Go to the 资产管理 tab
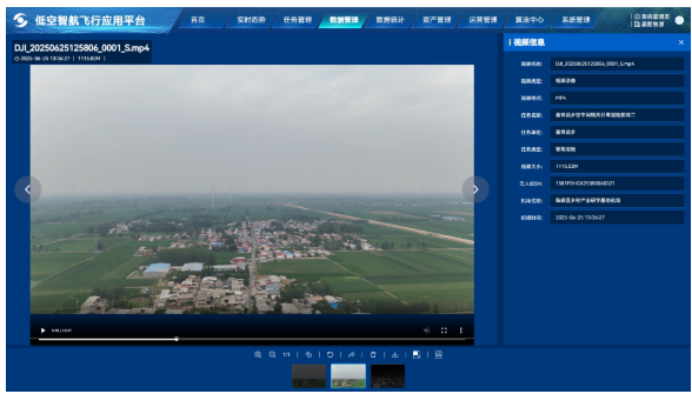Viewport: 692px width, 395px height. [436, 20]
